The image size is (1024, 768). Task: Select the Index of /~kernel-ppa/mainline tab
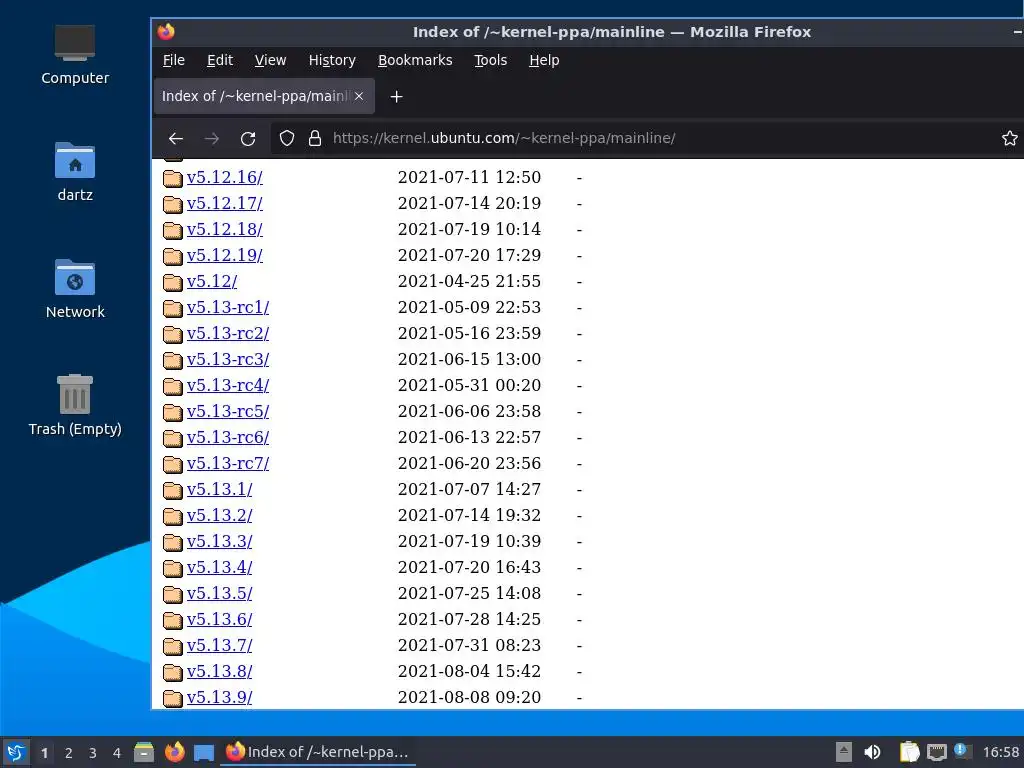click(x=264, y=96)
